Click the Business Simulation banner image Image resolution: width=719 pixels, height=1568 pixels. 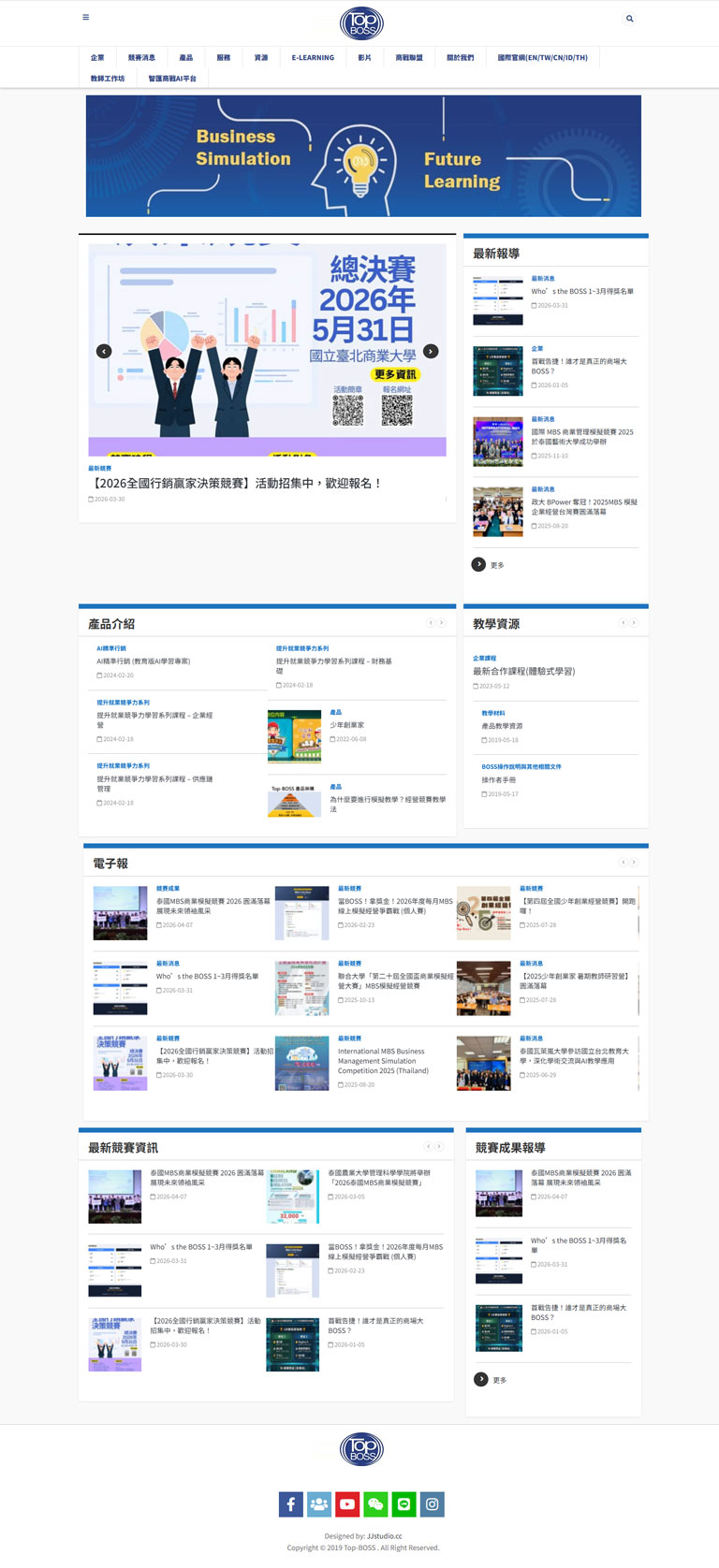[x=363, y=156]
